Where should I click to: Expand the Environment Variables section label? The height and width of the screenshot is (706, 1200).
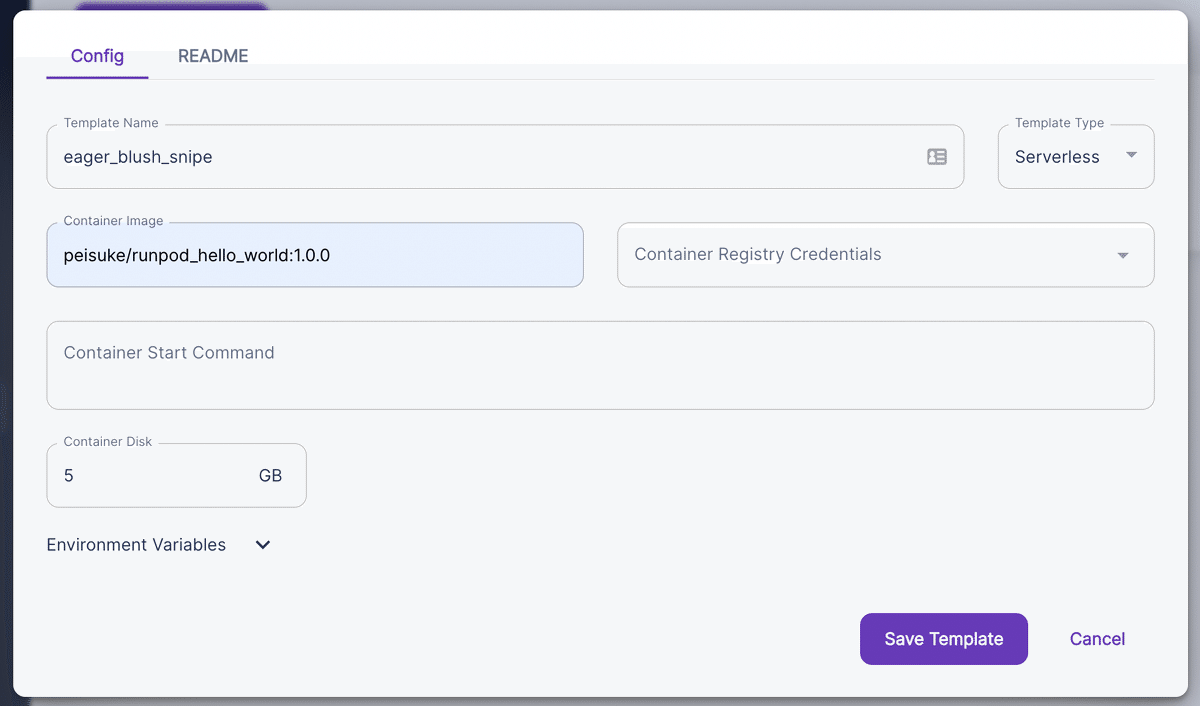click(x=137, y=545)
